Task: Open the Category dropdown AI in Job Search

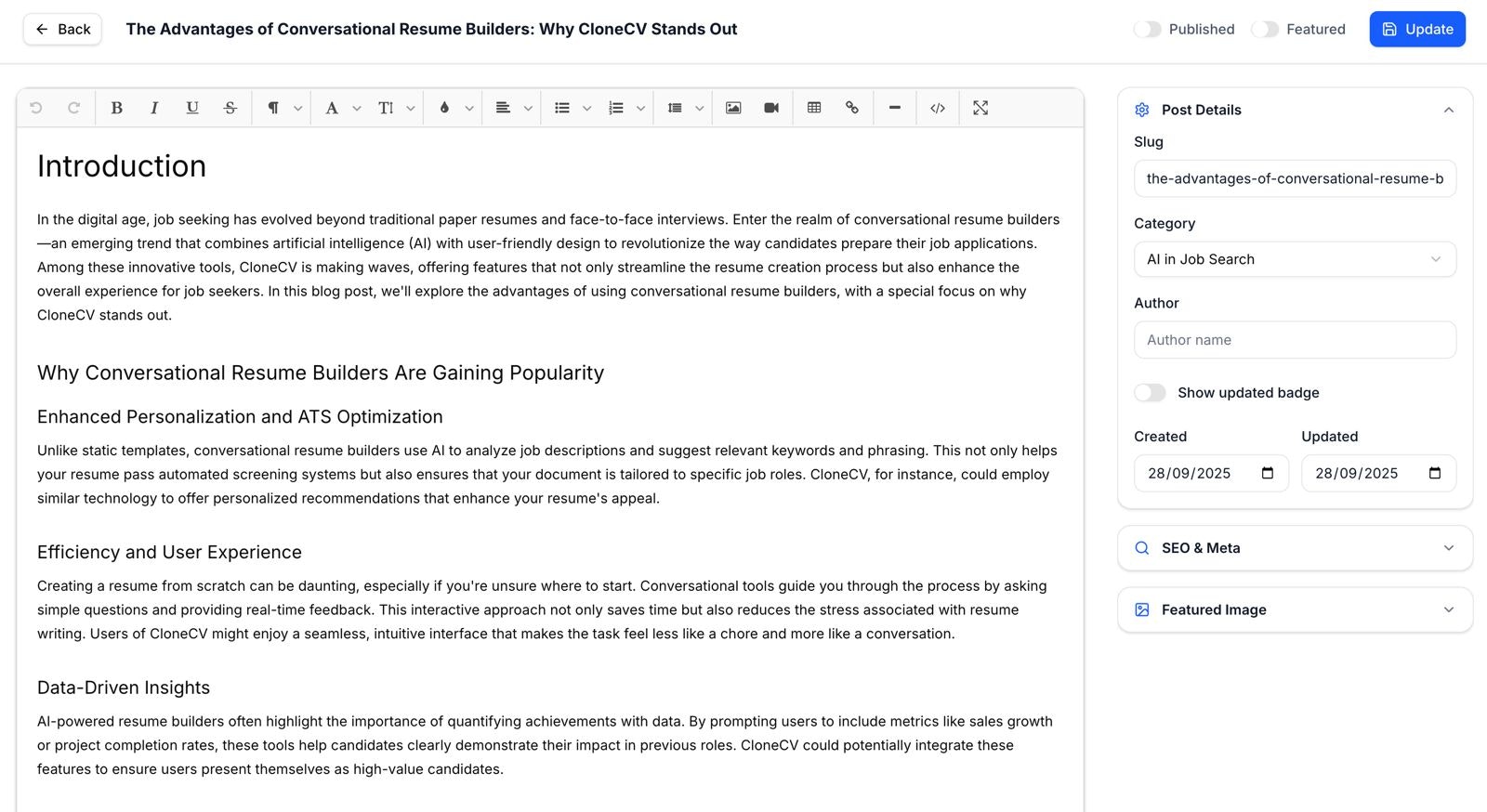Action: pyautogui.click(x=1295, y=259)
